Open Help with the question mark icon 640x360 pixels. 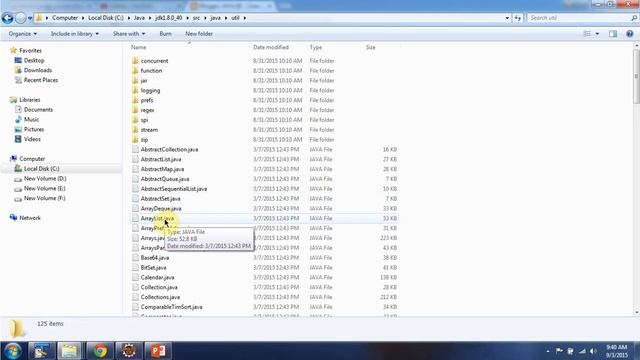click(x=629, y=34)
